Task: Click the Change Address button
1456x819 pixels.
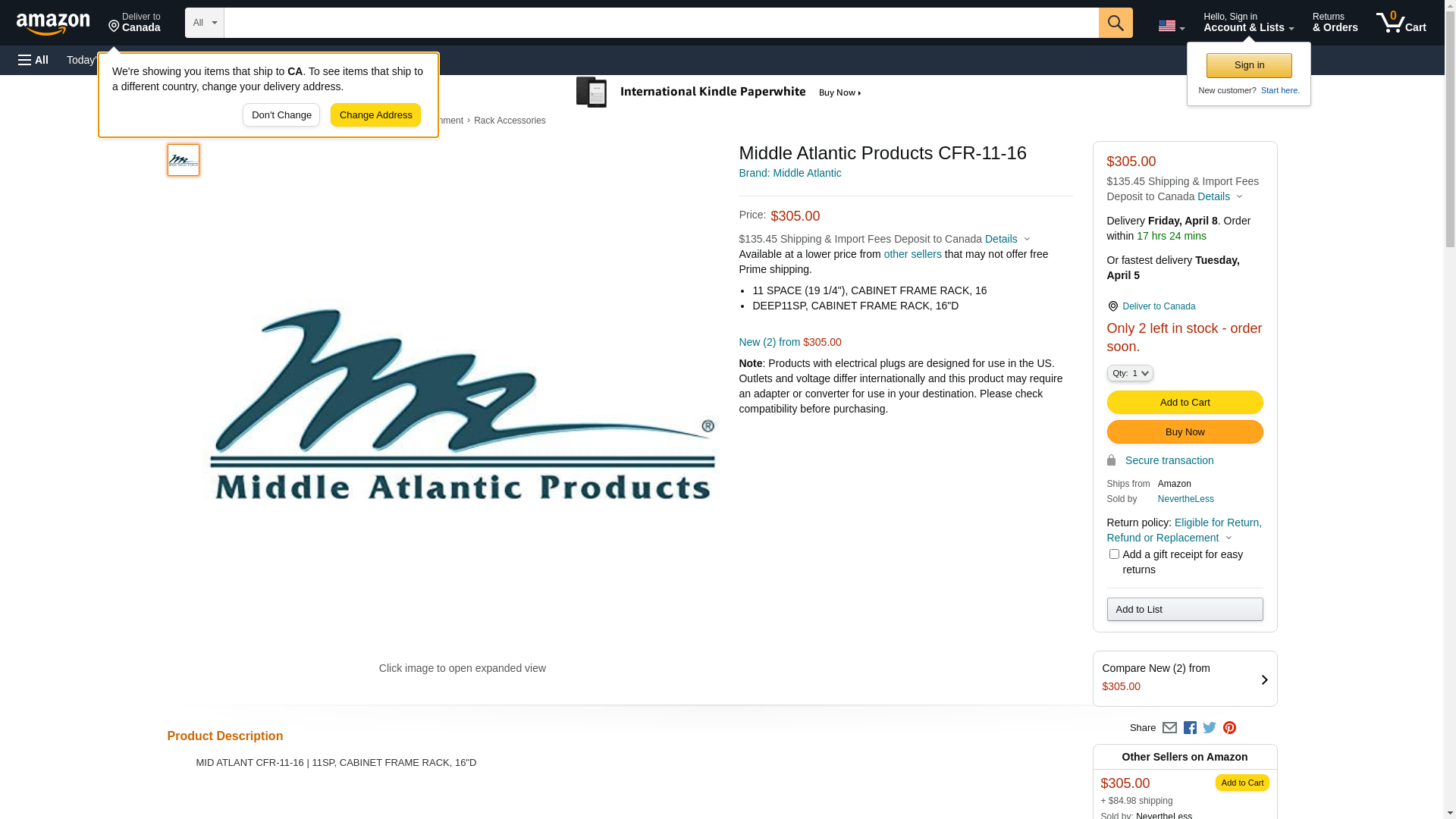Action: point(375,115)
